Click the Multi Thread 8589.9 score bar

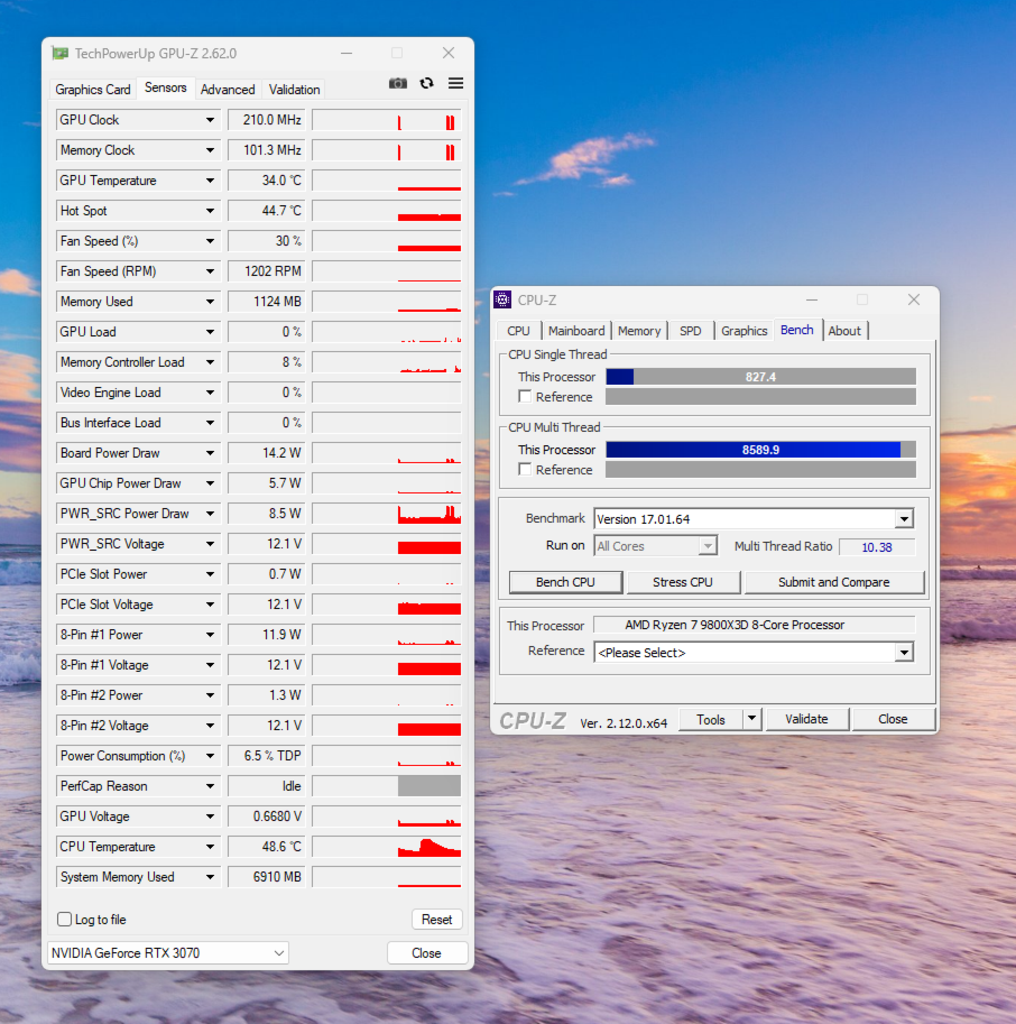(761, 450)
